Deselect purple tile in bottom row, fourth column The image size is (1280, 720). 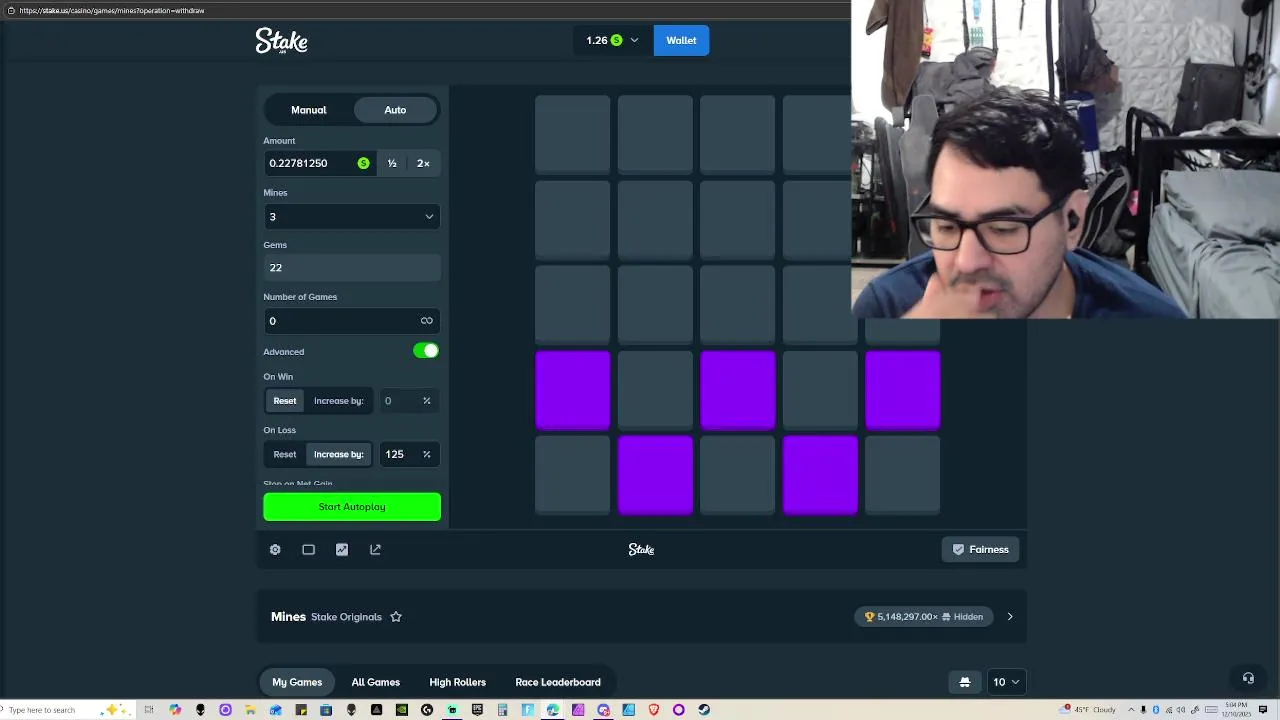[820, 475]
